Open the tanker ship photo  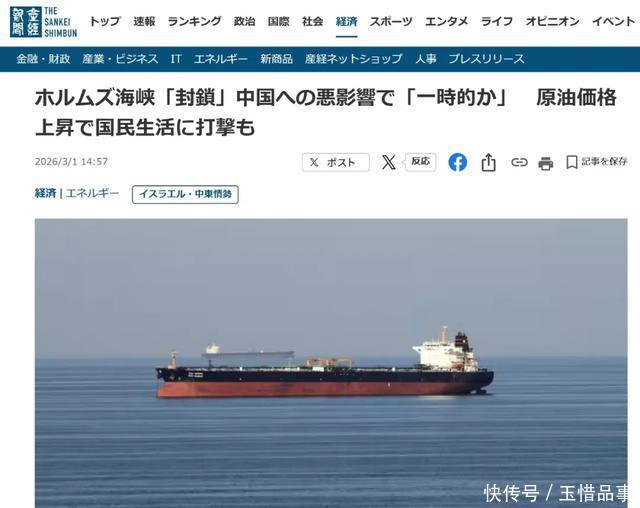(331, 363)
